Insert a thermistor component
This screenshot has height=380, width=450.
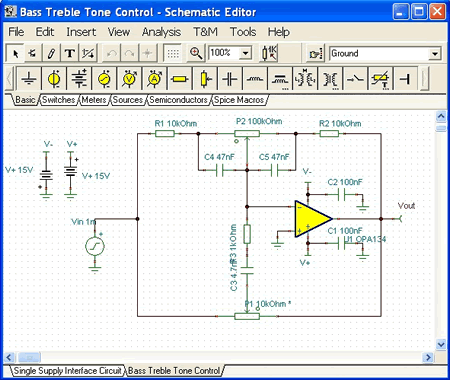coord(380,79)
